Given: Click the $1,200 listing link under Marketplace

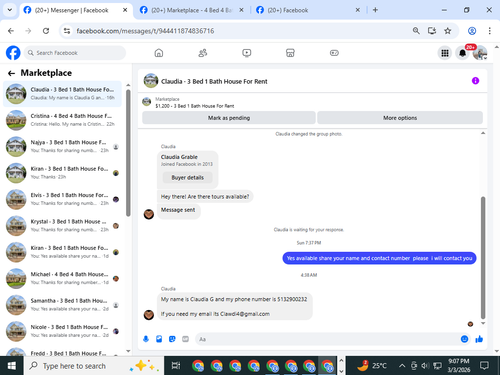Looking at the screenshot, I should 195,106.
